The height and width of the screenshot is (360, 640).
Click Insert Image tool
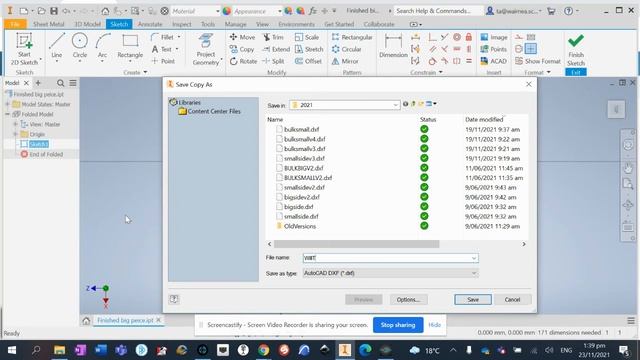pyautogui.click(x=494, y=37)
